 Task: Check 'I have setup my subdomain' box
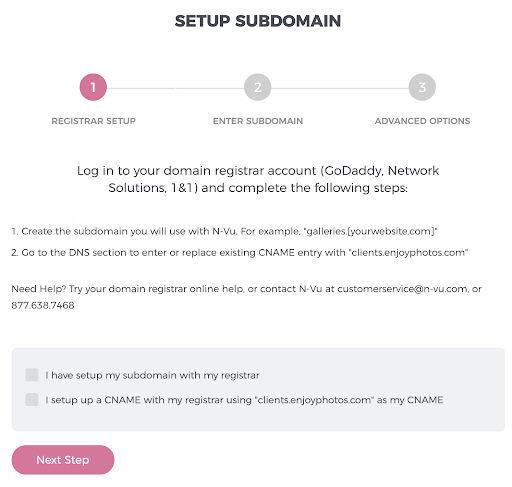point(32,375)
